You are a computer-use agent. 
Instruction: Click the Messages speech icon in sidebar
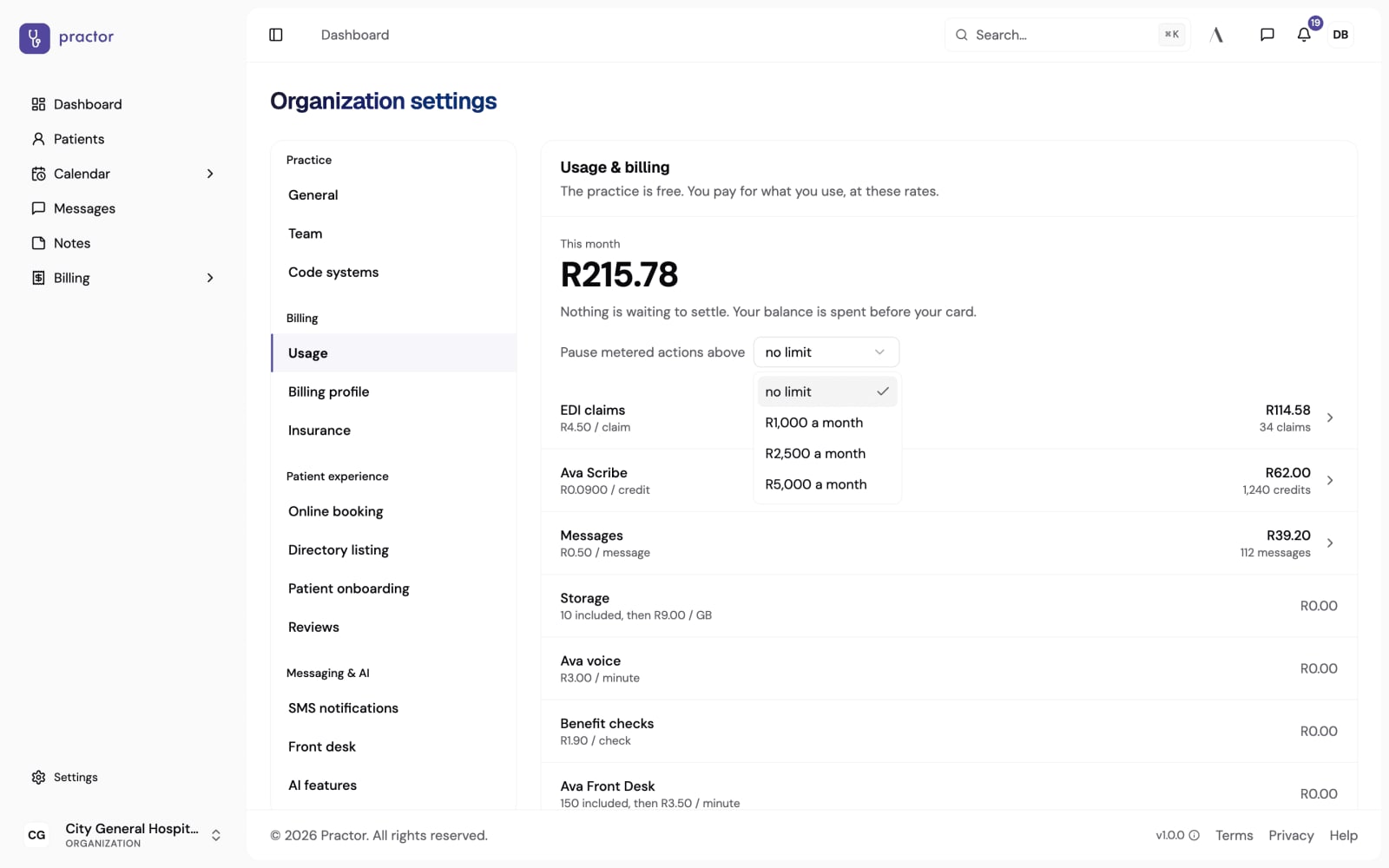pyautogui.click(x=38, y=208)
